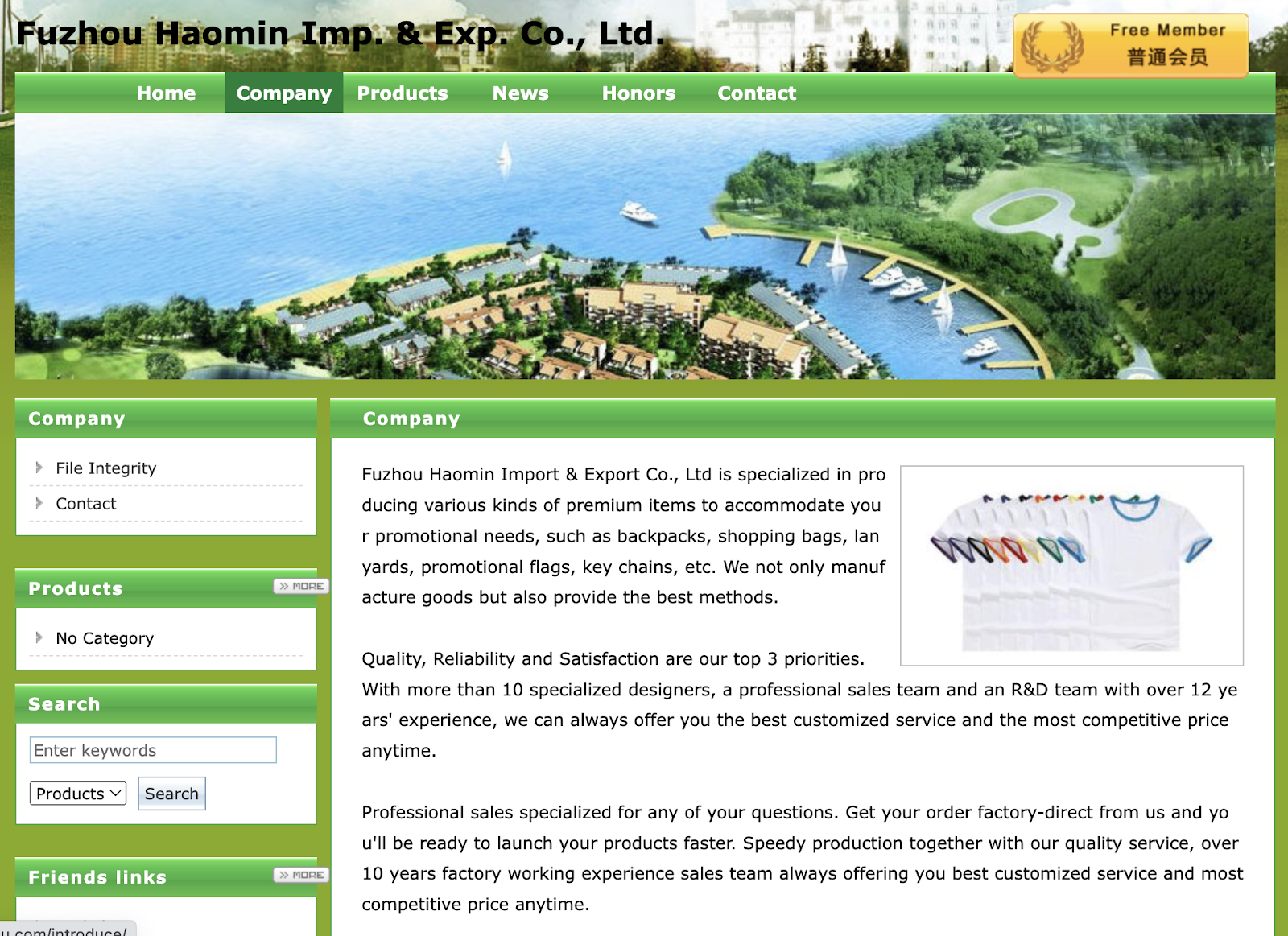Screen dimensions: 1288x936
Task: Click the MORE button in Products panel
Action: 301,586
